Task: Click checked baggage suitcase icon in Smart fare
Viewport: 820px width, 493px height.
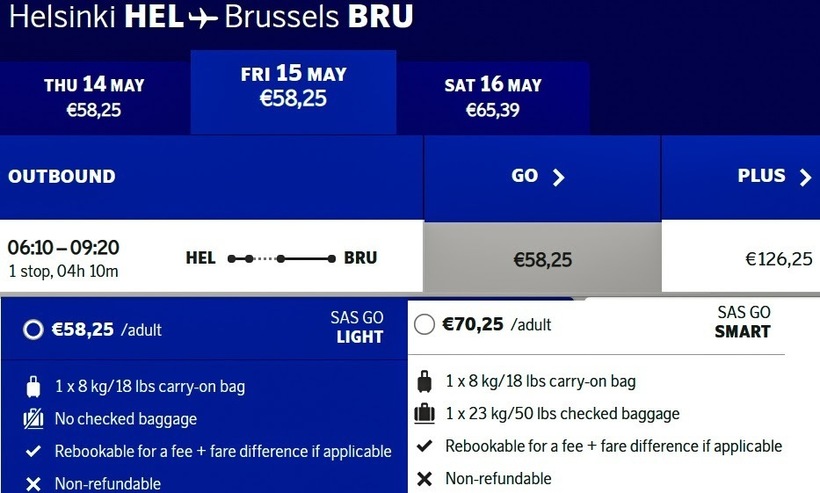Action: (x=424, y=413)
